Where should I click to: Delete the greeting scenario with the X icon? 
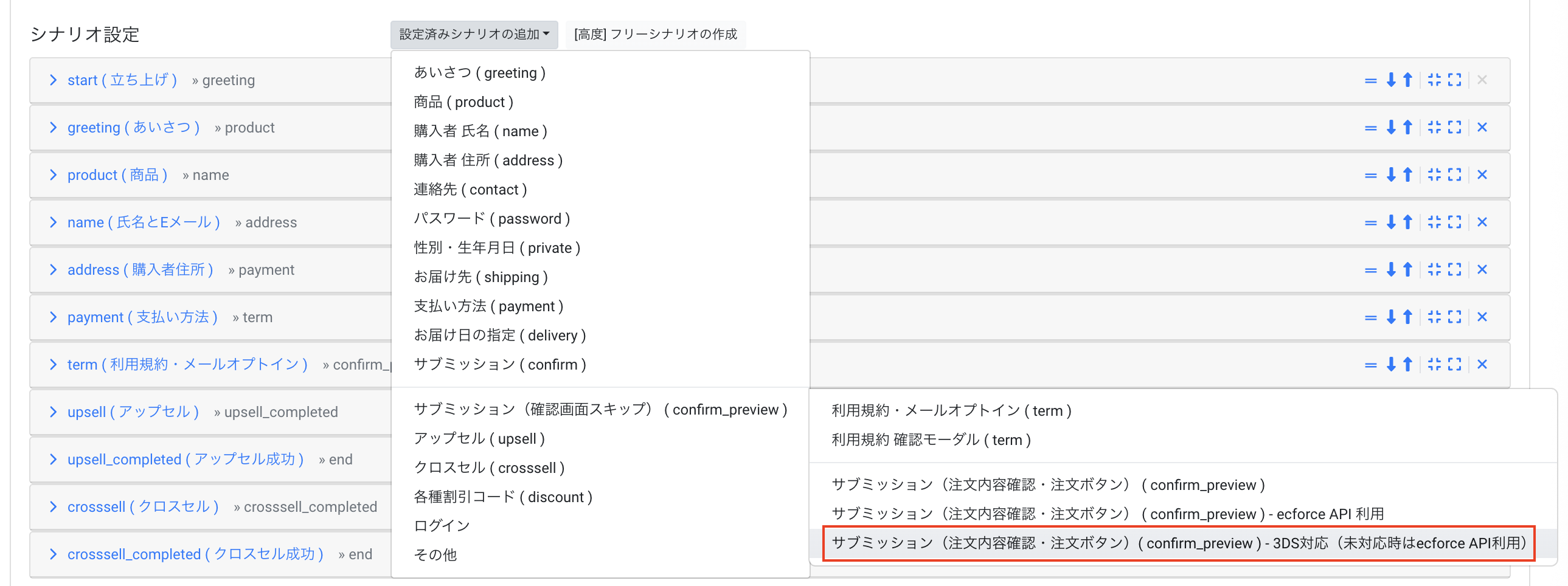coord(1483,127)
